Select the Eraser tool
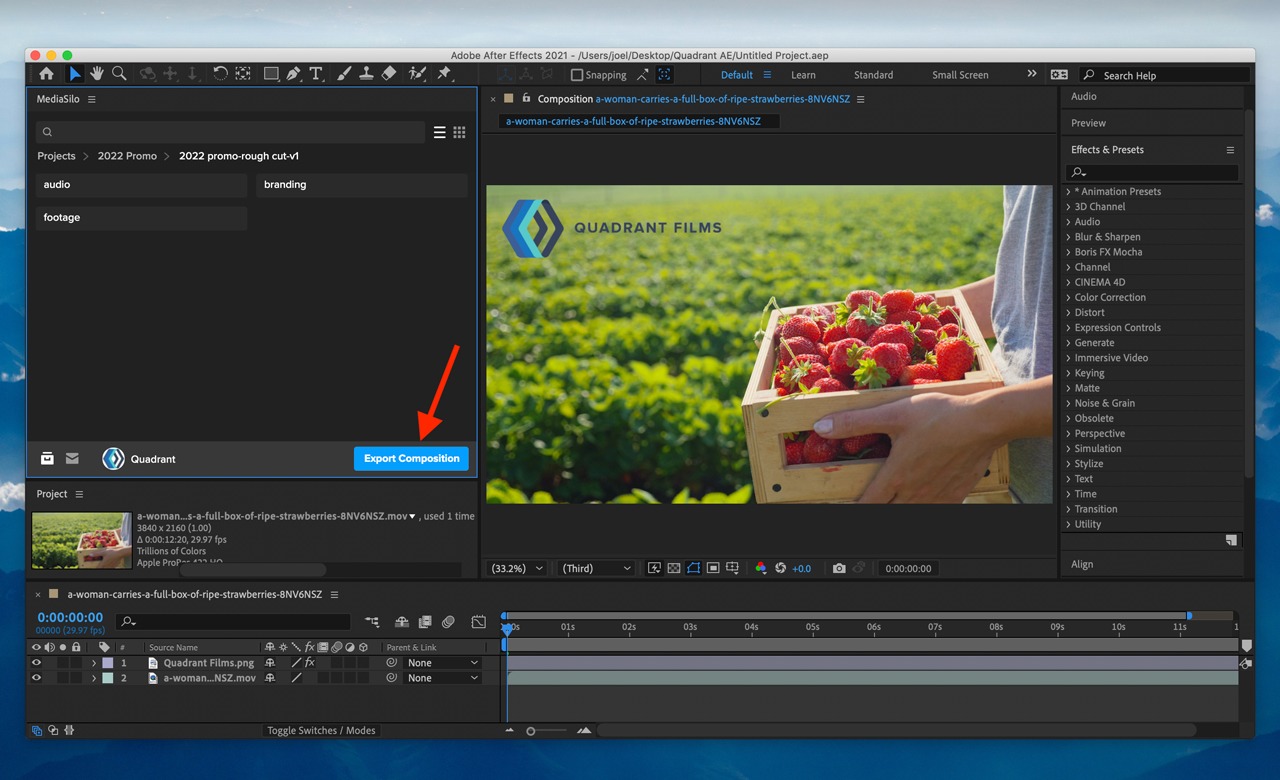The width and height of the screenshot is (1280, 780). (389, 74)
